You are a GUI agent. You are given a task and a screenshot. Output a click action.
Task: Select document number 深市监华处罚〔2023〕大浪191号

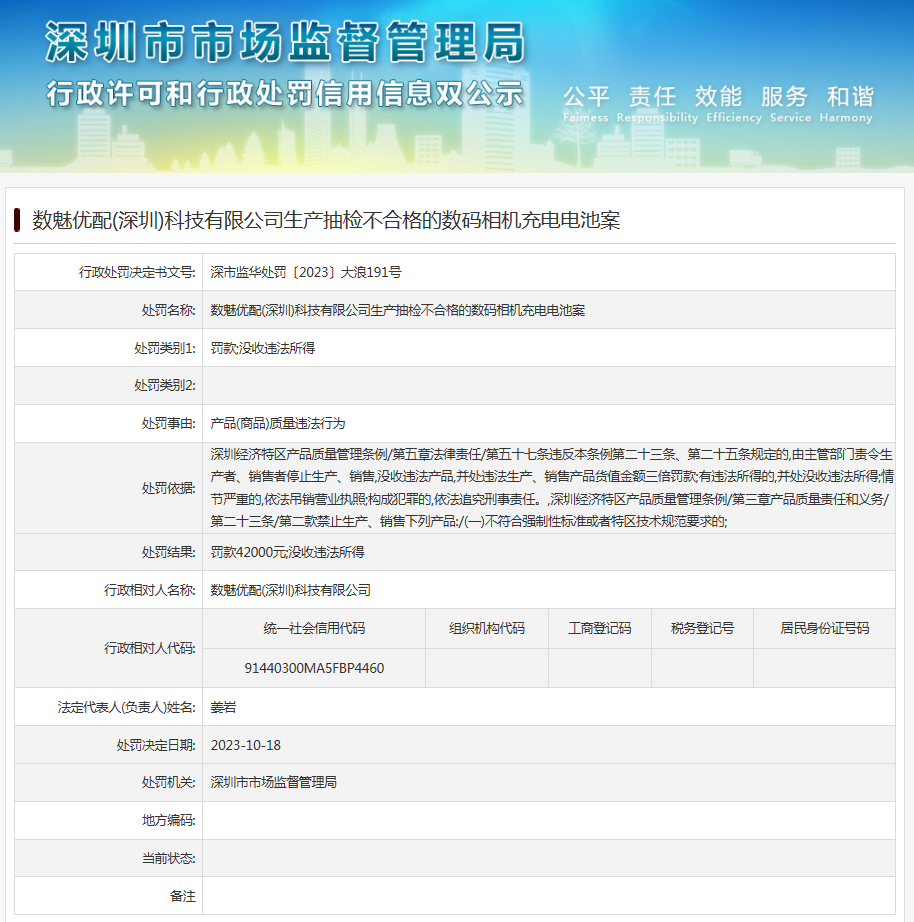pyautogui.click(x=306, y=272)
